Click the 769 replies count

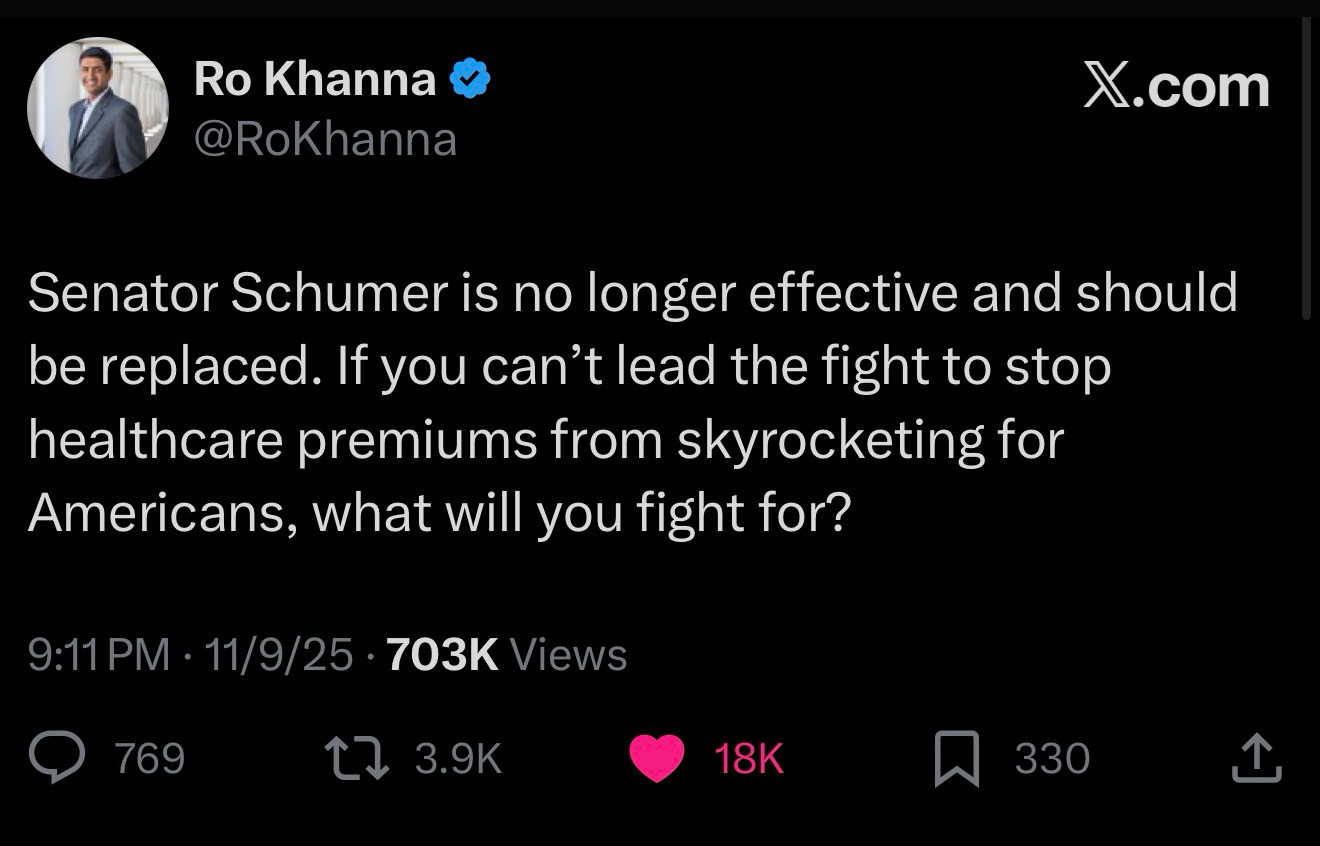point(150,759)
